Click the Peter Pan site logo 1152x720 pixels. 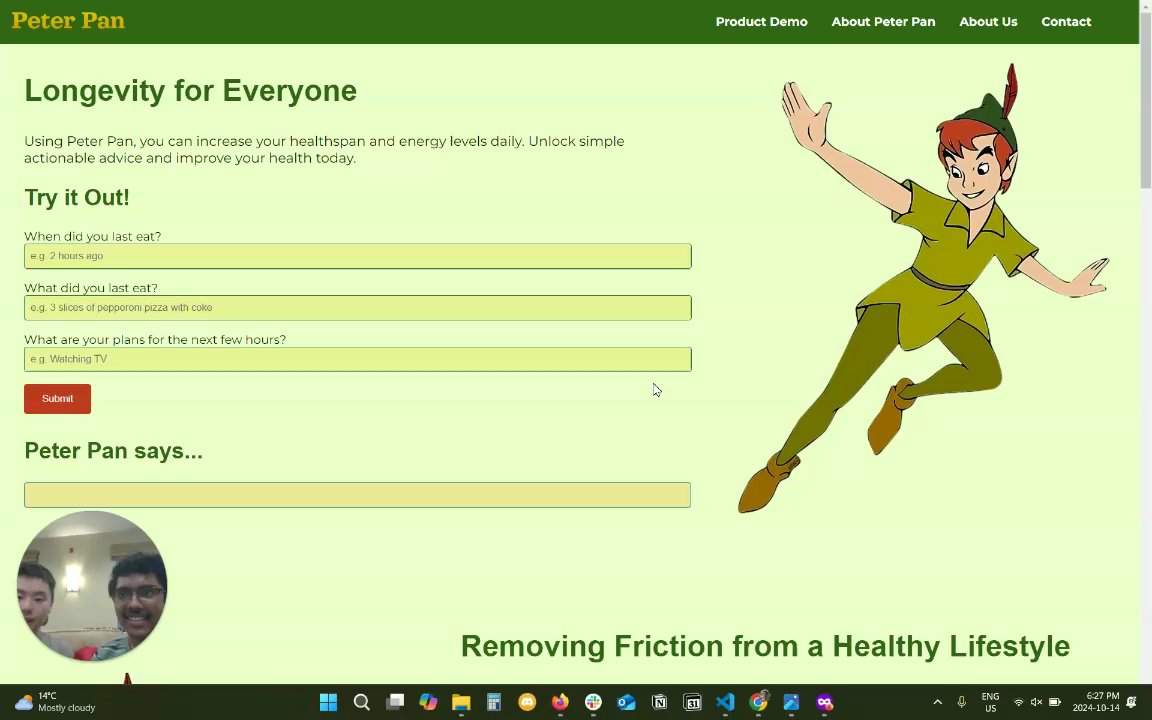tap(68, 21)
